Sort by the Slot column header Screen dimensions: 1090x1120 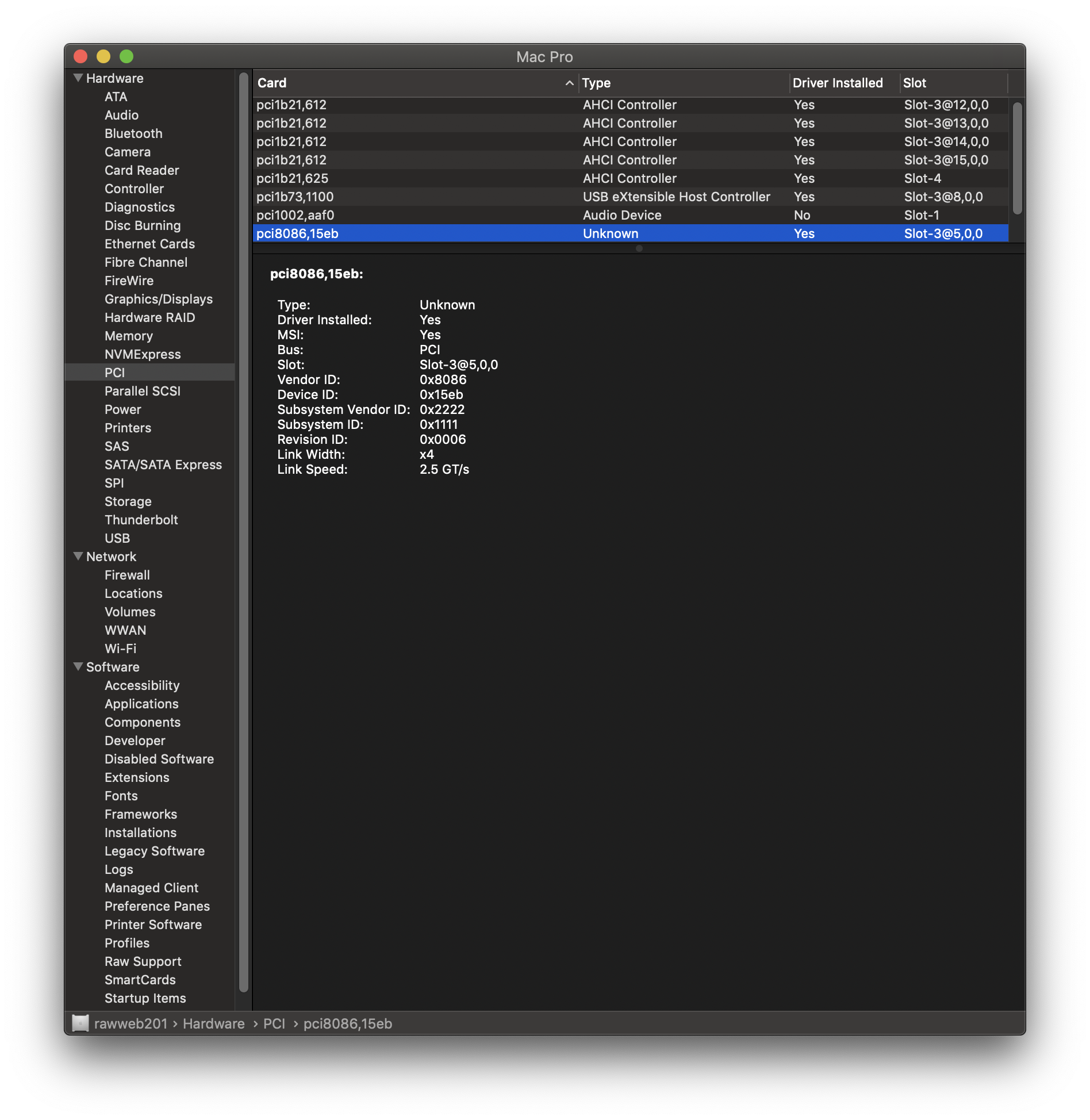[953, 83]
